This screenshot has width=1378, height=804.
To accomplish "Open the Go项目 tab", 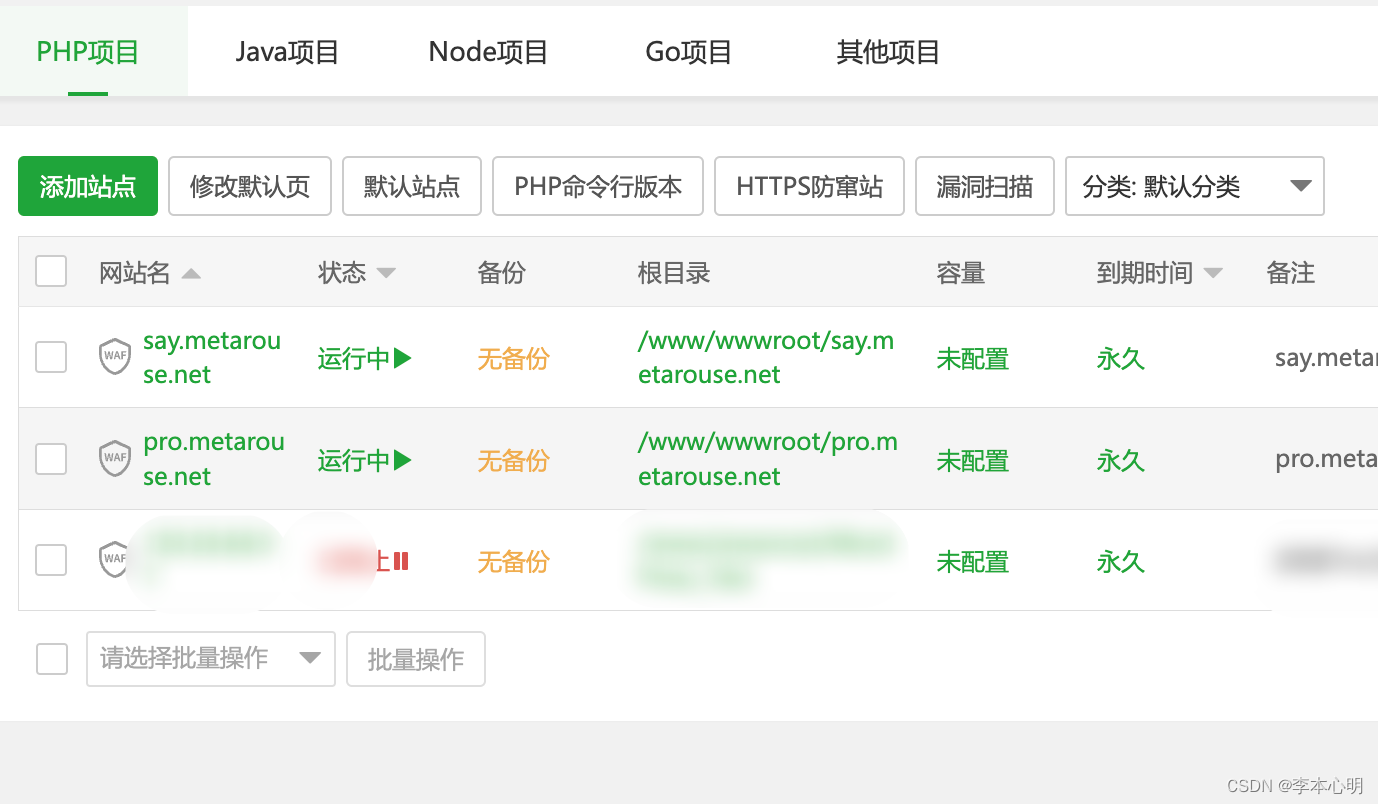I will pyautogui.click(x=689, y=52).
